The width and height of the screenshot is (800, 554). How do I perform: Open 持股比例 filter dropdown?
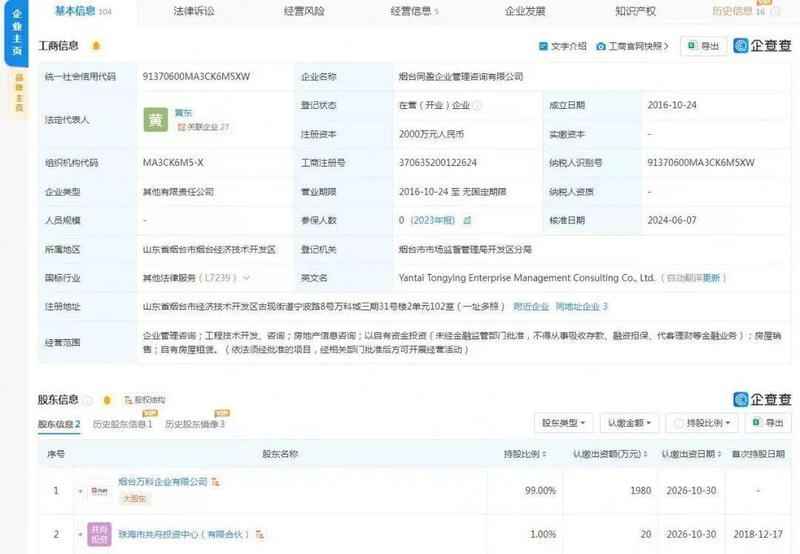point(702,423)
